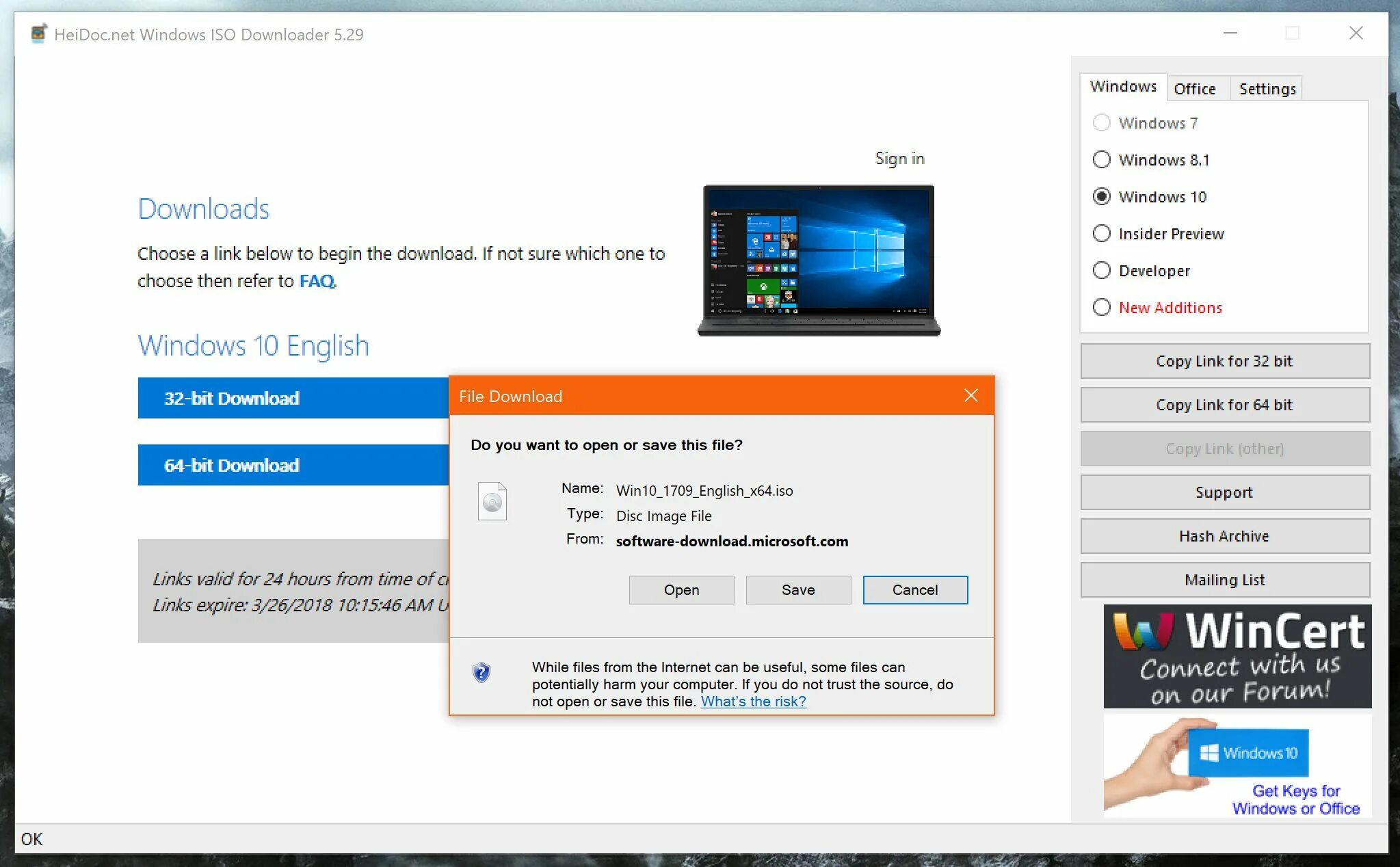This screenshot has width=1400, height=867.
Task: Click the disc image file icon
Action: [x=492, y=502]
